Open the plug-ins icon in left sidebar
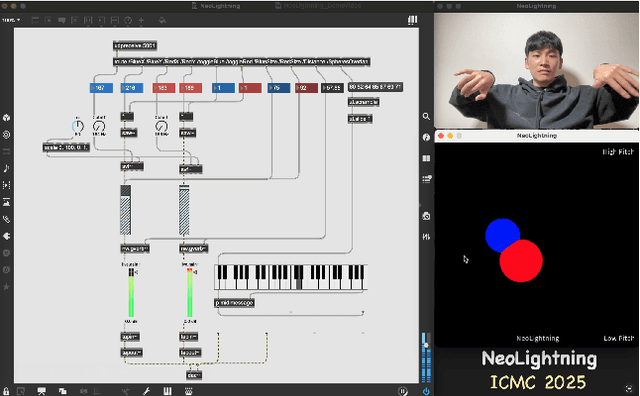The width and height of the screenshot is (640, 396). coord(6,236)
